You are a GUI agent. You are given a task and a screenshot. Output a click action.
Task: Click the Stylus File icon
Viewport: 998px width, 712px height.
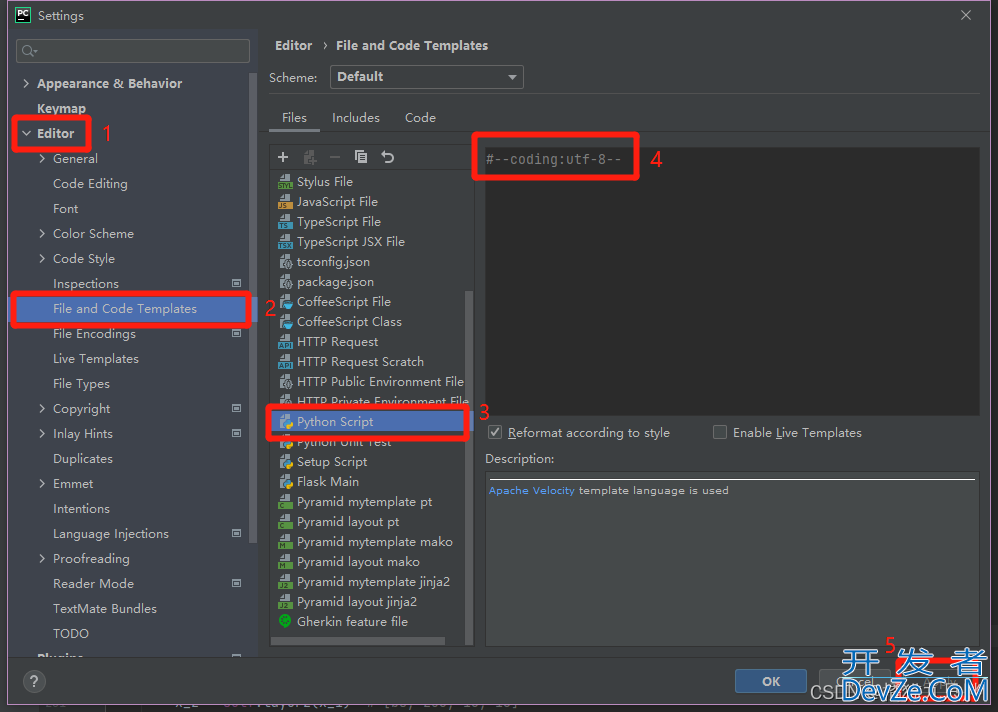click(x=285, y=182)
